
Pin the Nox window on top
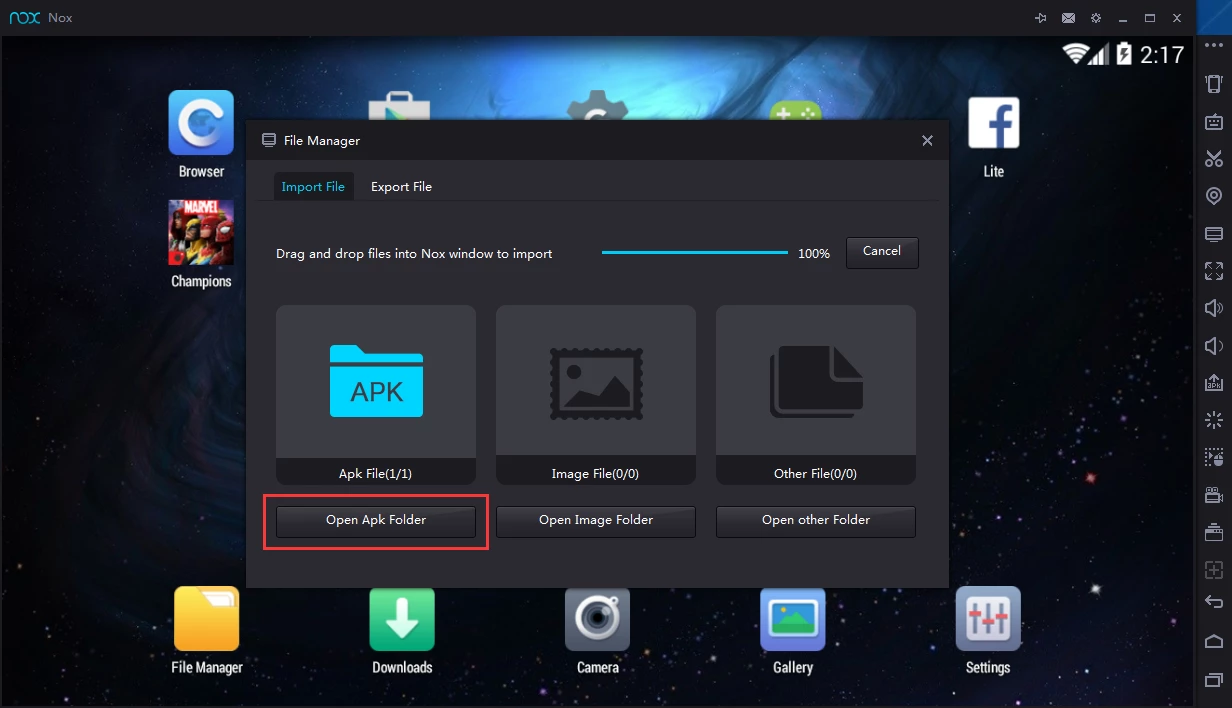[1041, 18]
